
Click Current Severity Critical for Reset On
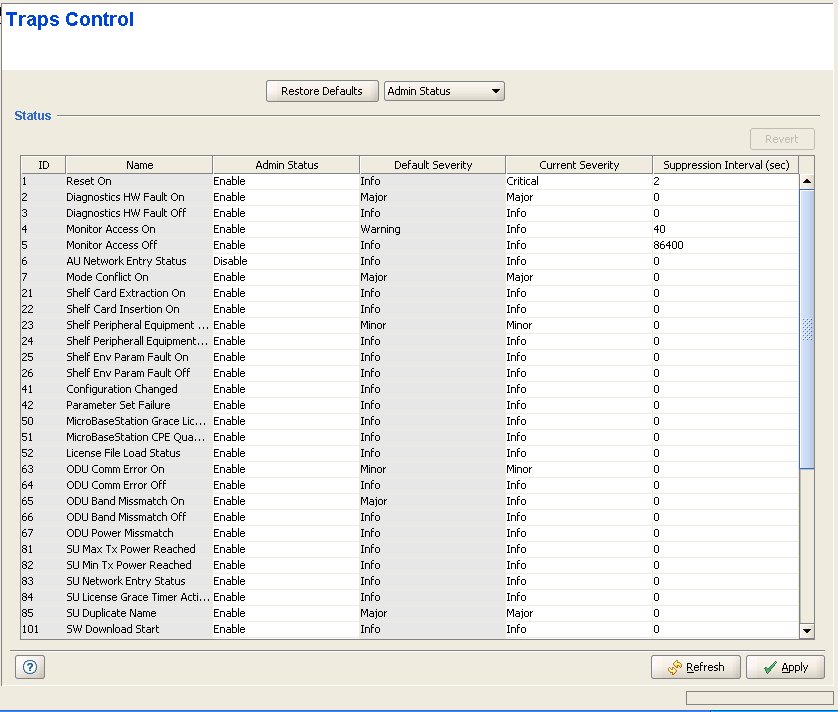(522, 181)
